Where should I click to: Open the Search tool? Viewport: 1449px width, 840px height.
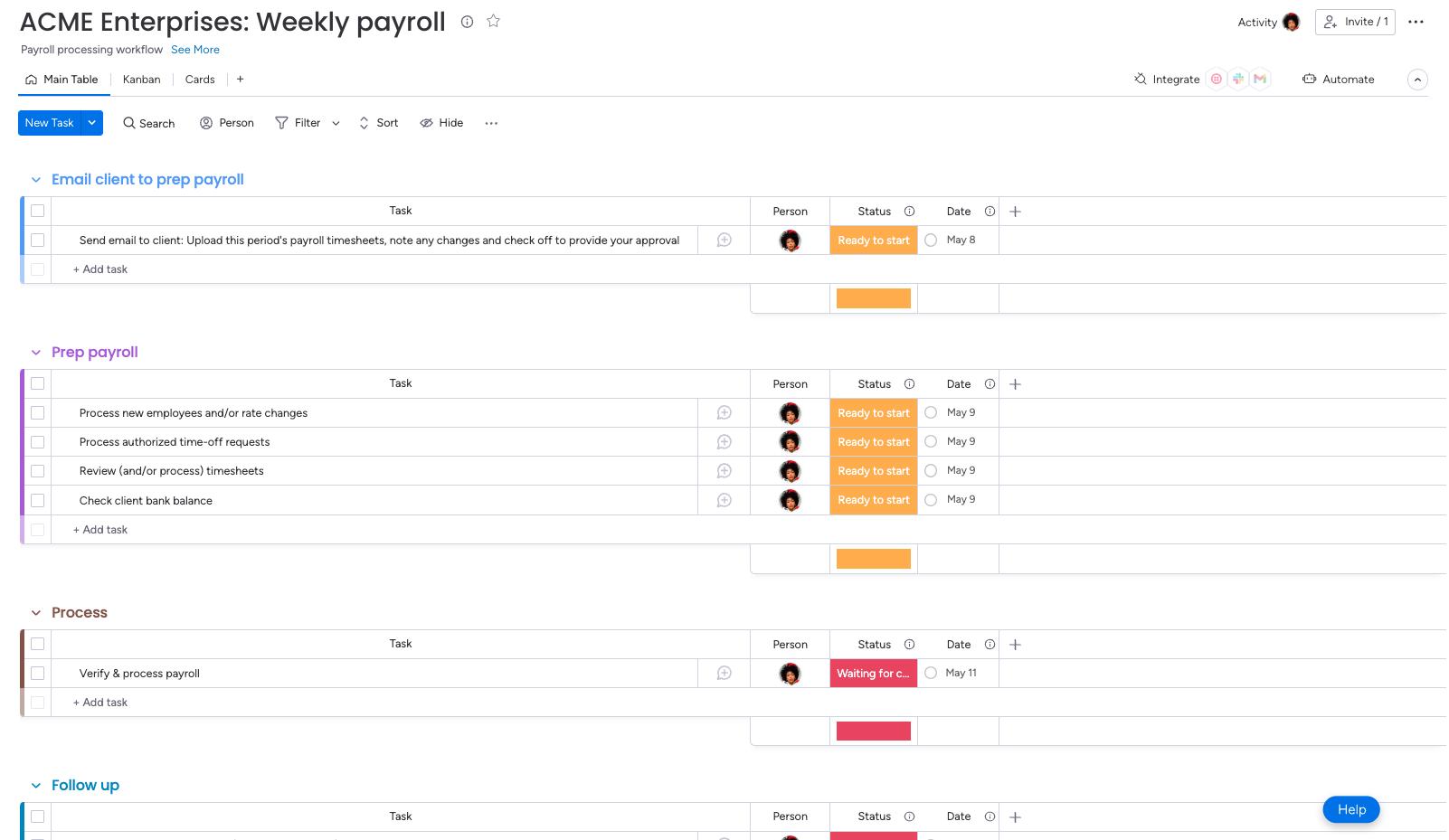[x=148, y=123]
